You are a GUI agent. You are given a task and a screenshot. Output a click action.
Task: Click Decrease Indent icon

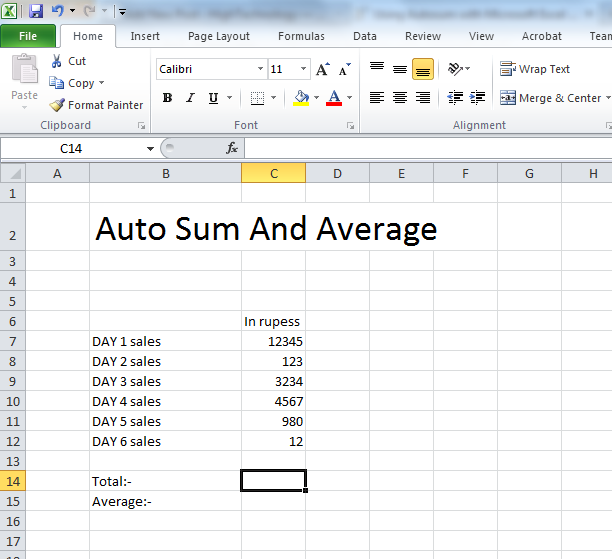click(x=455, y=98)
